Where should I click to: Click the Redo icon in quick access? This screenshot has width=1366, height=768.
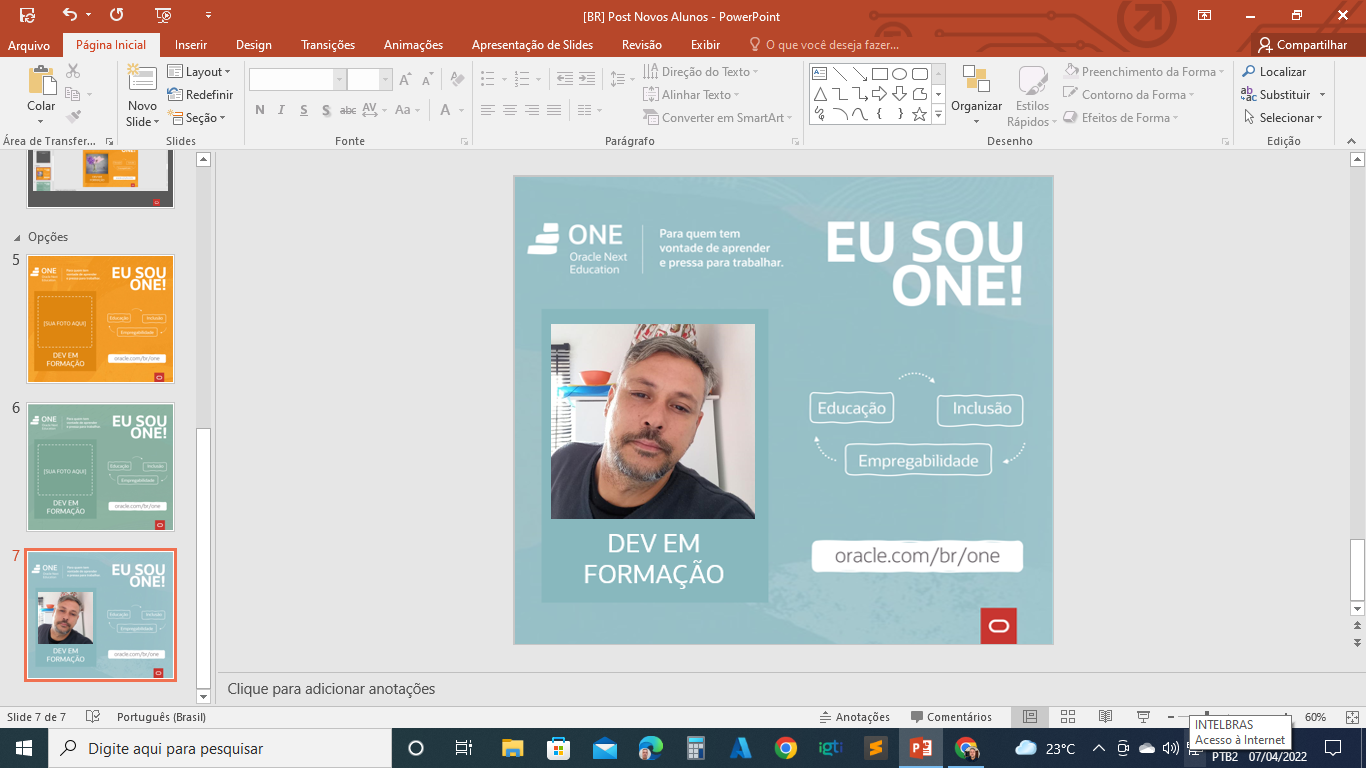116,15
